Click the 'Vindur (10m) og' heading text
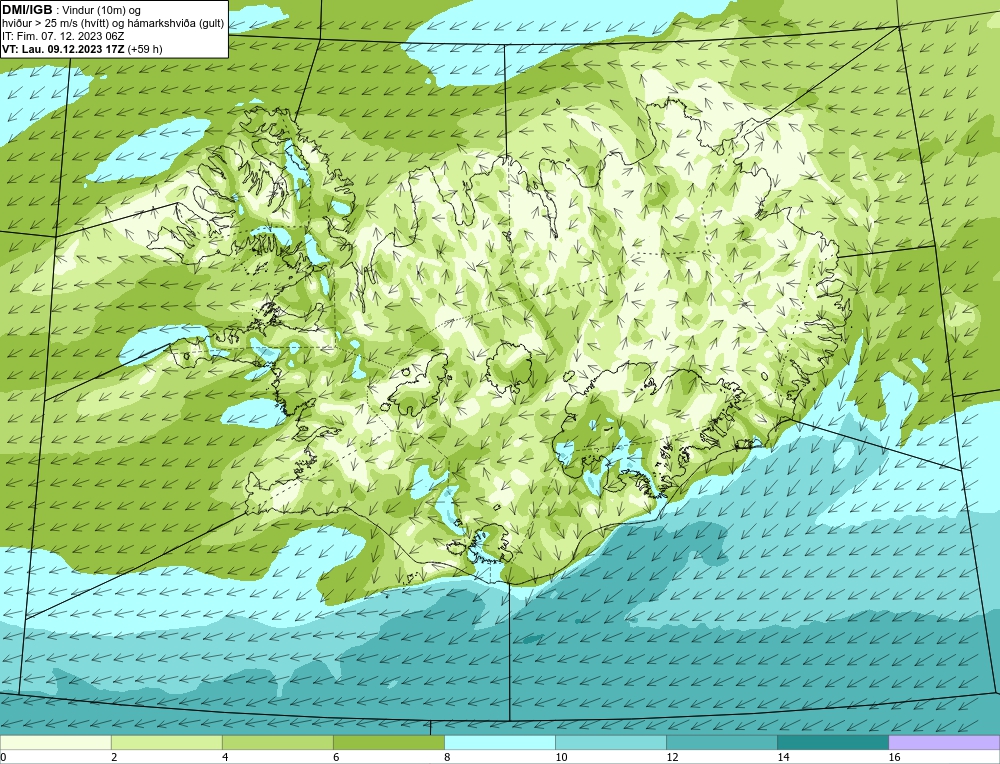The height and width of the screenshot is (764, 1000). point(102,10)
